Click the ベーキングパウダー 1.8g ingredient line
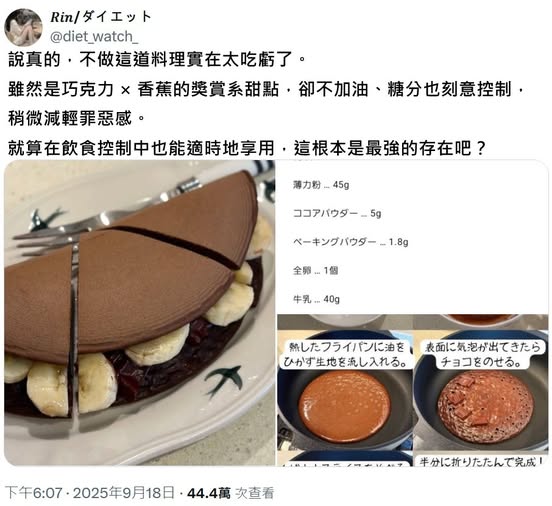The height and width of the screenshot is (506, 552). (x=350, y=242)
